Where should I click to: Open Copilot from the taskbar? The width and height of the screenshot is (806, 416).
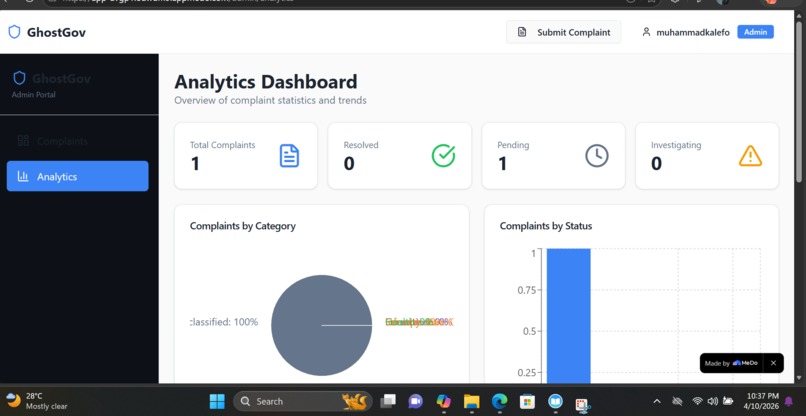pyautogui.click(x=443, y=401)
